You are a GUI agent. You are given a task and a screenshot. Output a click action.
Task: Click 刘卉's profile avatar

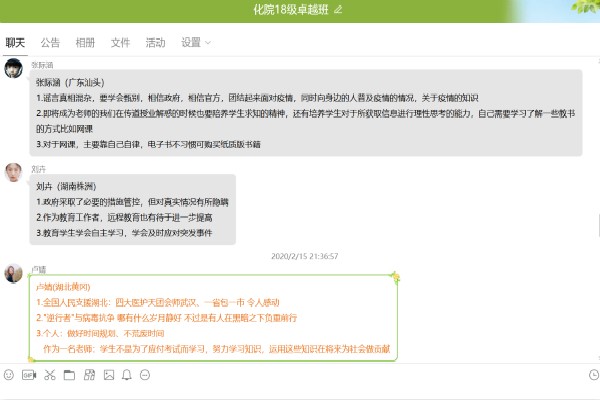coord(14,173)
